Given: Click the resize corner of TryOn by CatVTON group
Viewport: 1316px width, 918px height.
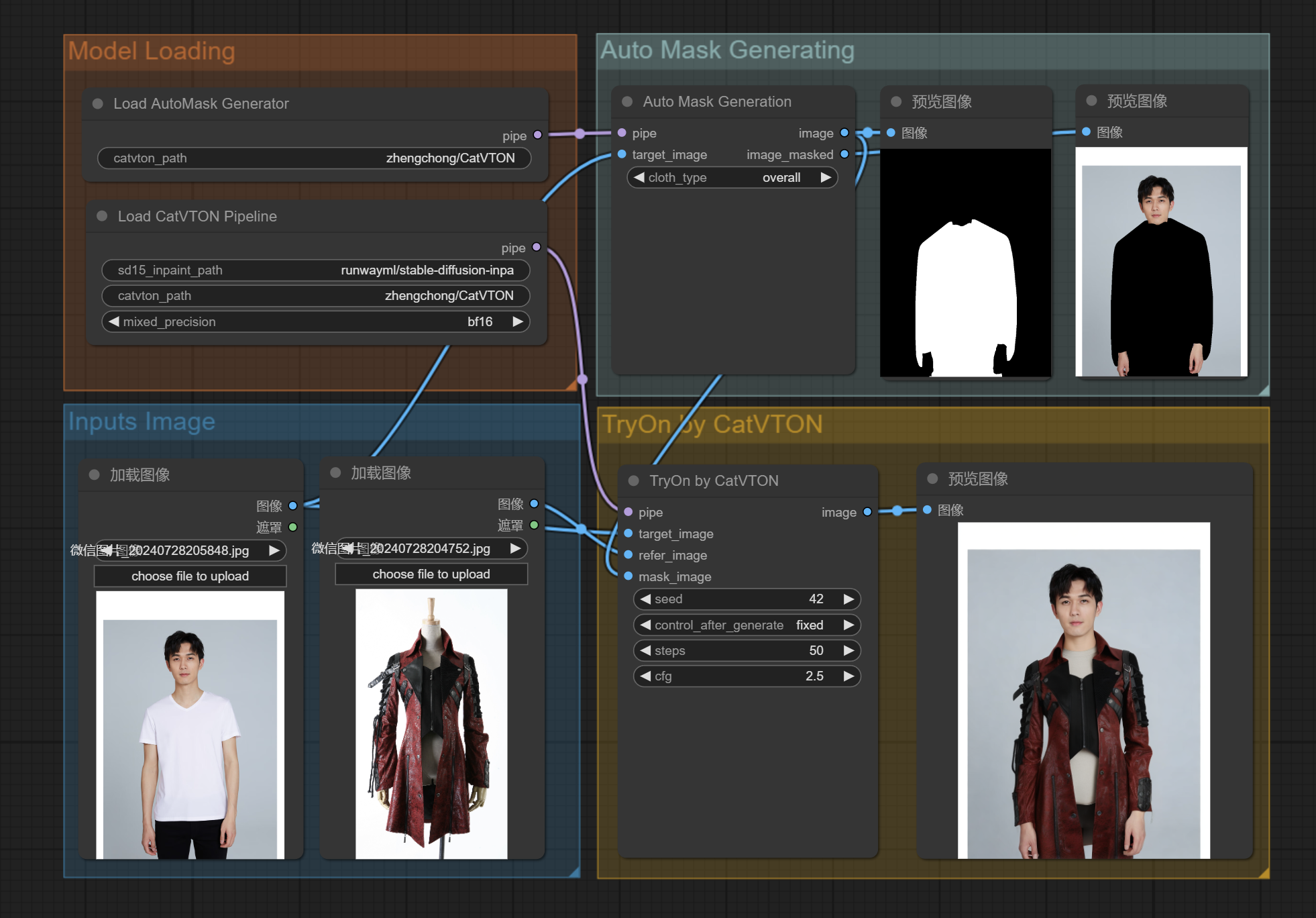Looking at the screenshot, I should point(1264,873).
